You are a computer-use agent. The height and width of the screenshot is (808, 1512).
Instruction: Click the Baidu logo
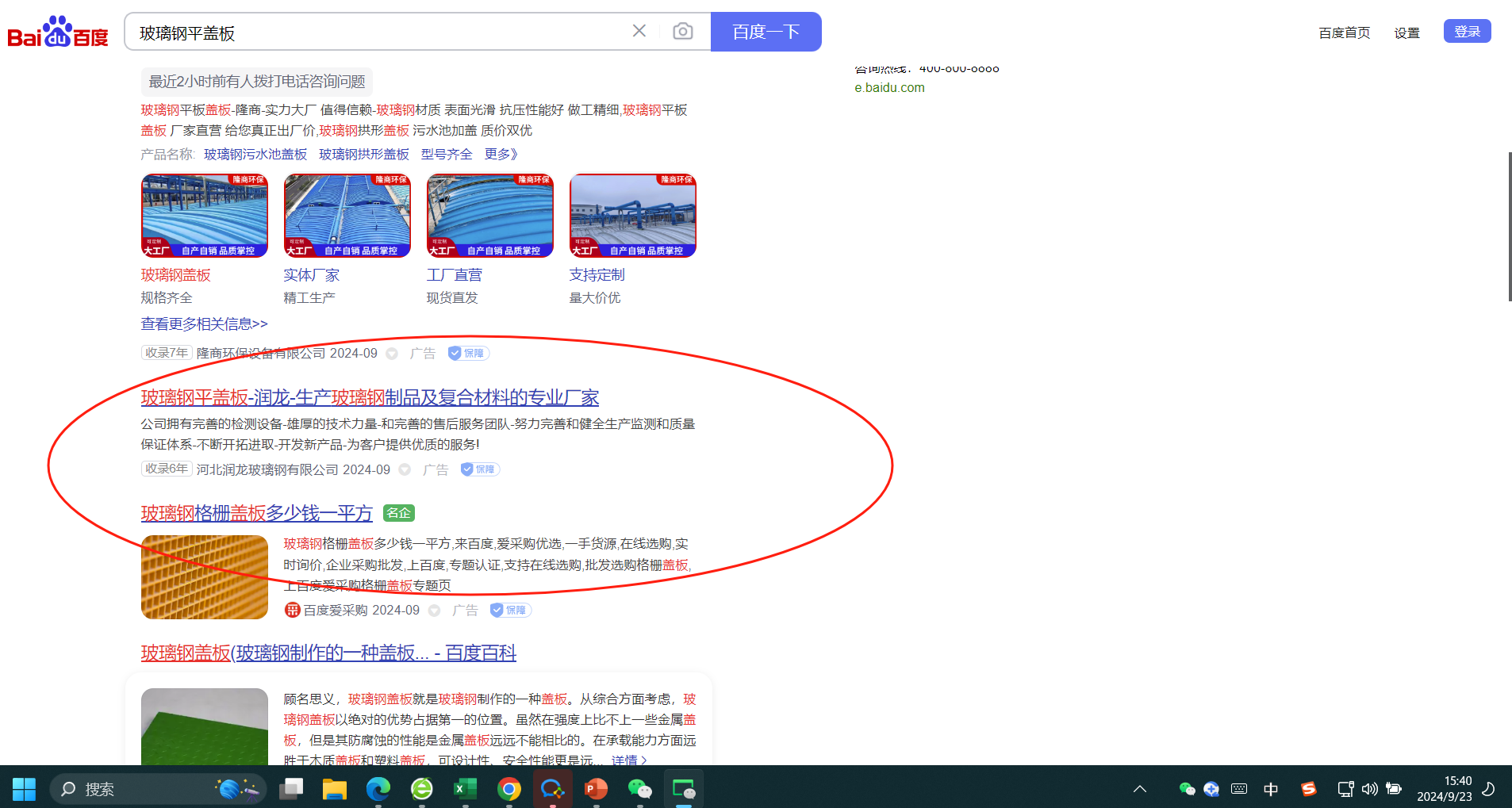point(58,33)
